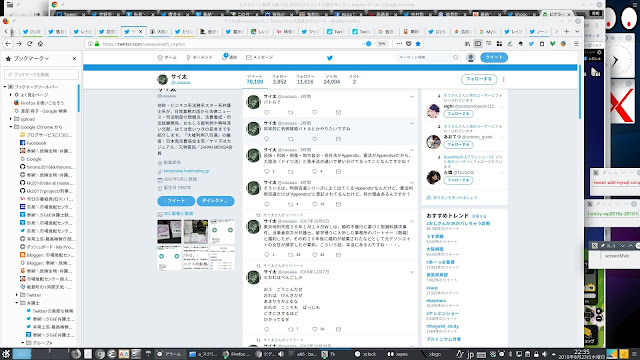The height and width of the screenshot is (360, 640).
Task: Save page to Pocket icon in the URL bar
Action: pos(409,44)
